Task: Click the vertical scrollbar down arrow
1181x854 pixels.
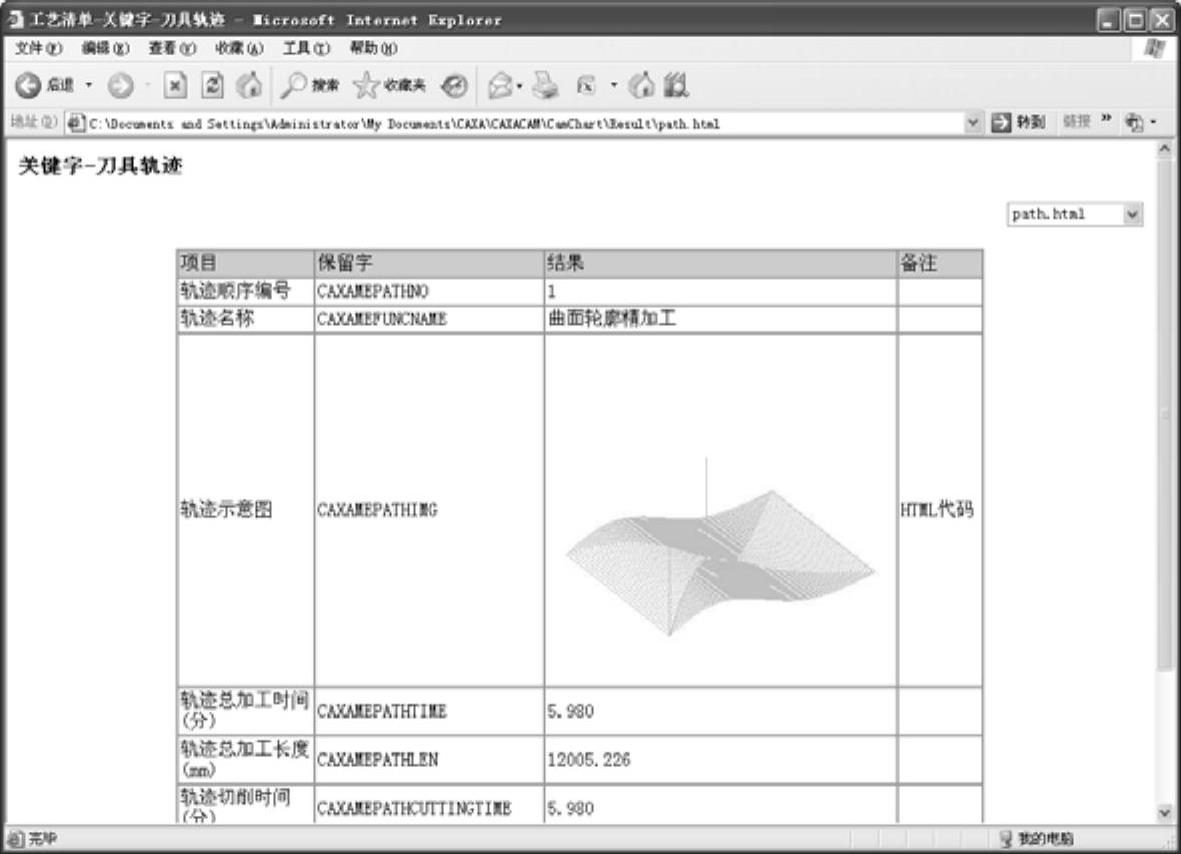Action: point(1164,813)
